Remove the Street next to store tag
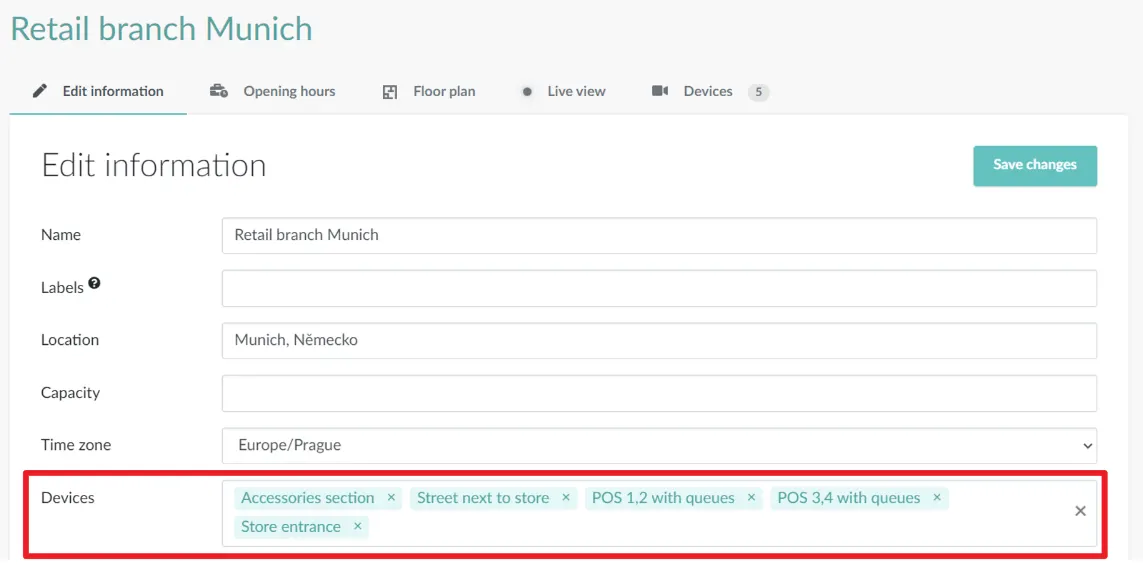 click(x=566, y=498)
